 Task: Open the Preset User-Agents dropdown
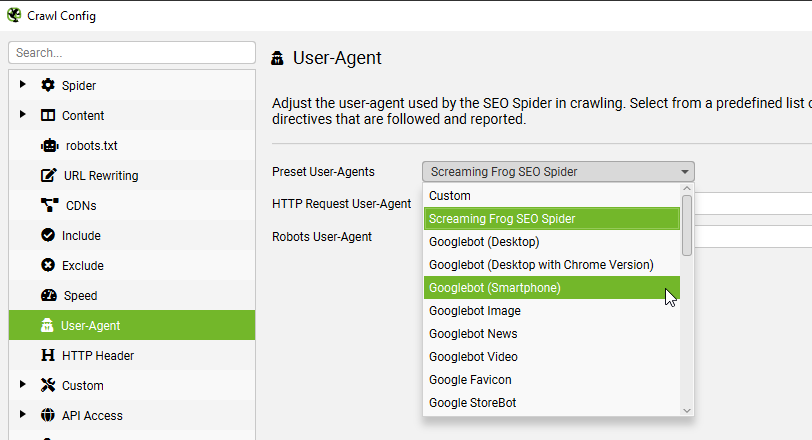tap(558, 171)
